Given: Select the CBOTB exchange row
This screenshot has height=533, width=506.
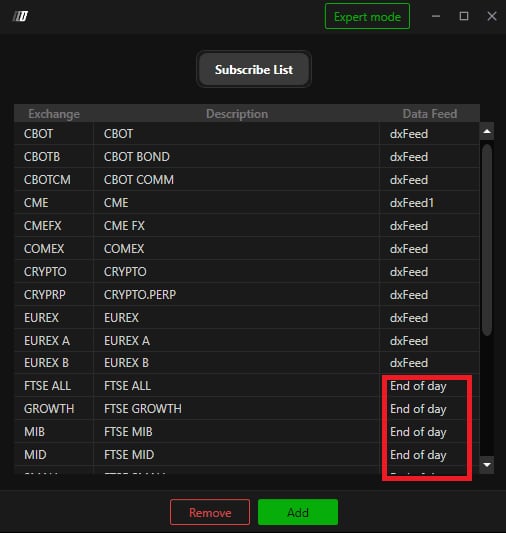Looking at the screenshot, I should (x=247, y=157).
